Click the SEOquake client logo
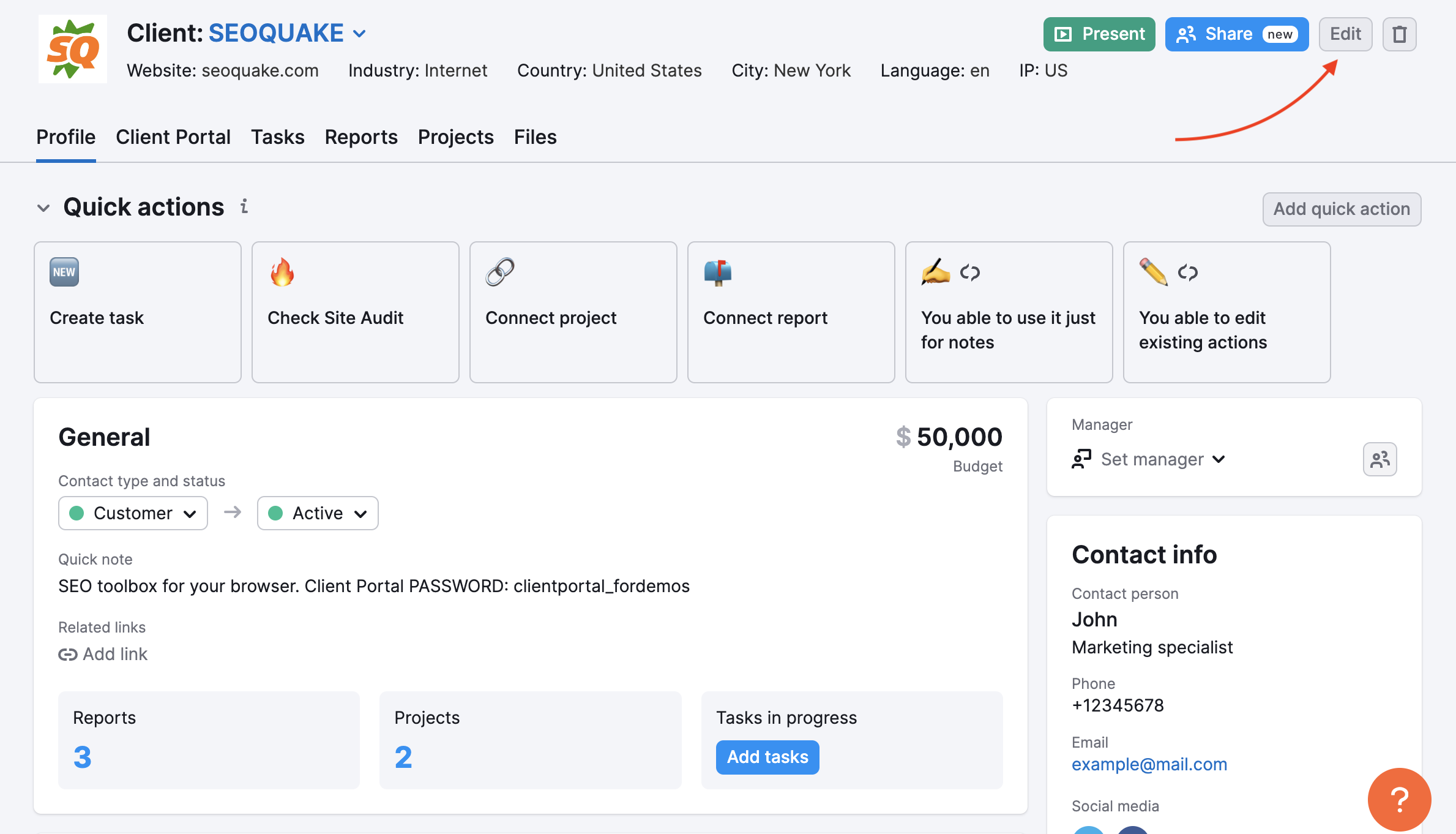The width and height of the screenshot is (1456, 834). tap(72, 49)
